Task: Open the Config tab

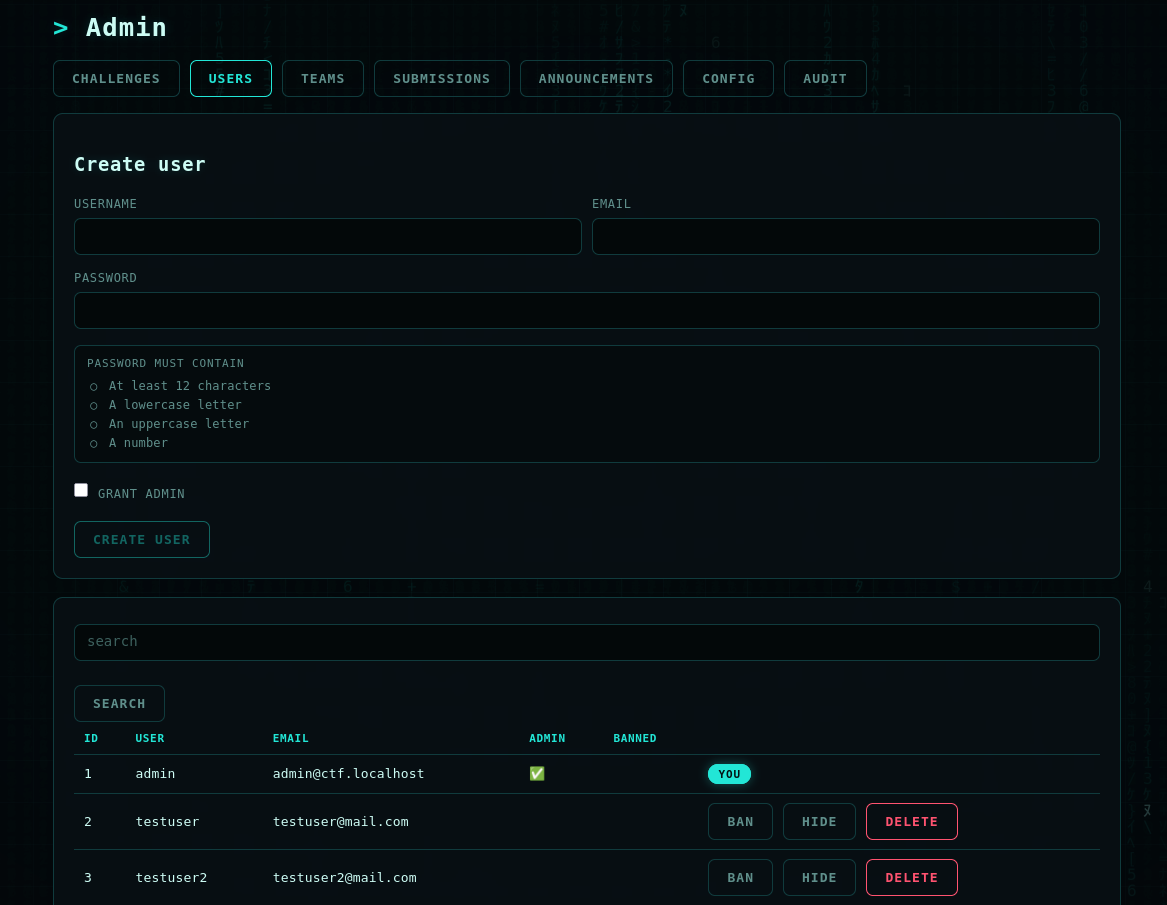Action: 729,79
